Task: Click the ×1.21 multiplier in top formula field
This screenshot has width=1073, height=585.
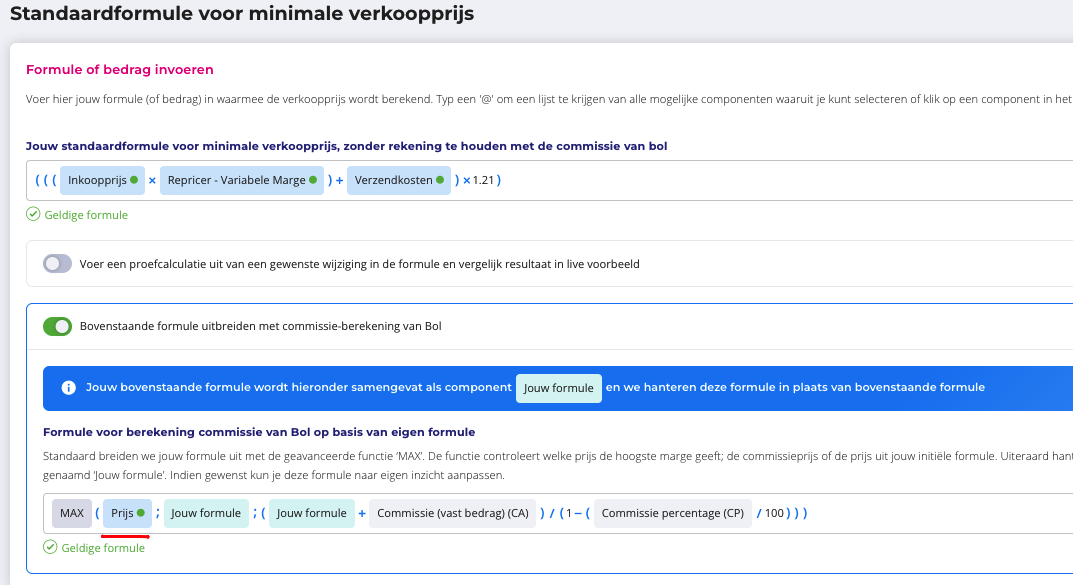Action: pyautogui.click(x=479, y=180)
